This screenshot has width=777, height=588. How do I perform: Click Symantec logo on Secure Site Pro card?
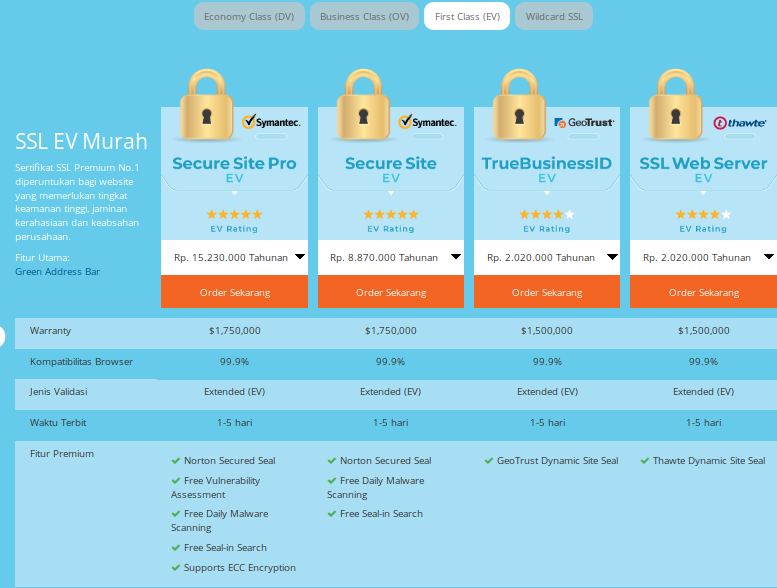coord(272,122)
